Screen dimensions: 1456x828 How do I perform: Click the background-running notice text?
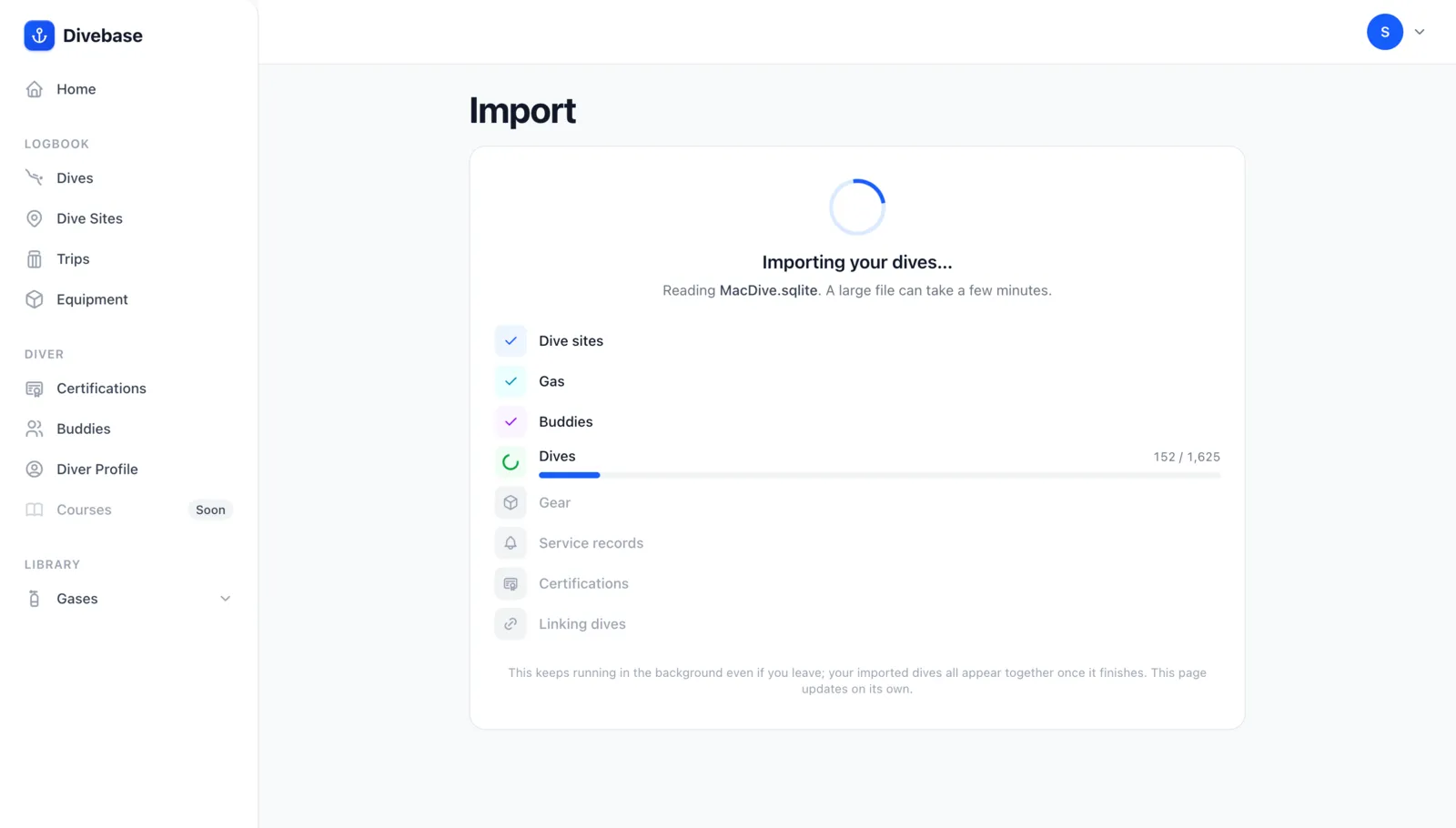click(x=857, y=681)
